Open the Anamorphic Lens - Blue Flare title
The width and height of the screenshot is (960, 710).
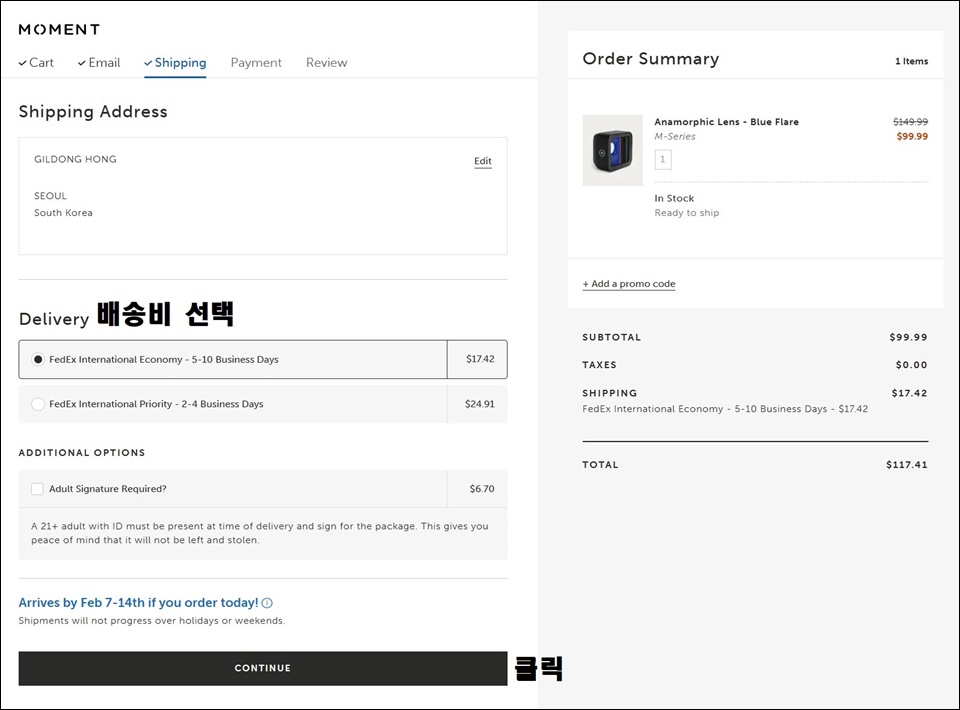[726, 122]
